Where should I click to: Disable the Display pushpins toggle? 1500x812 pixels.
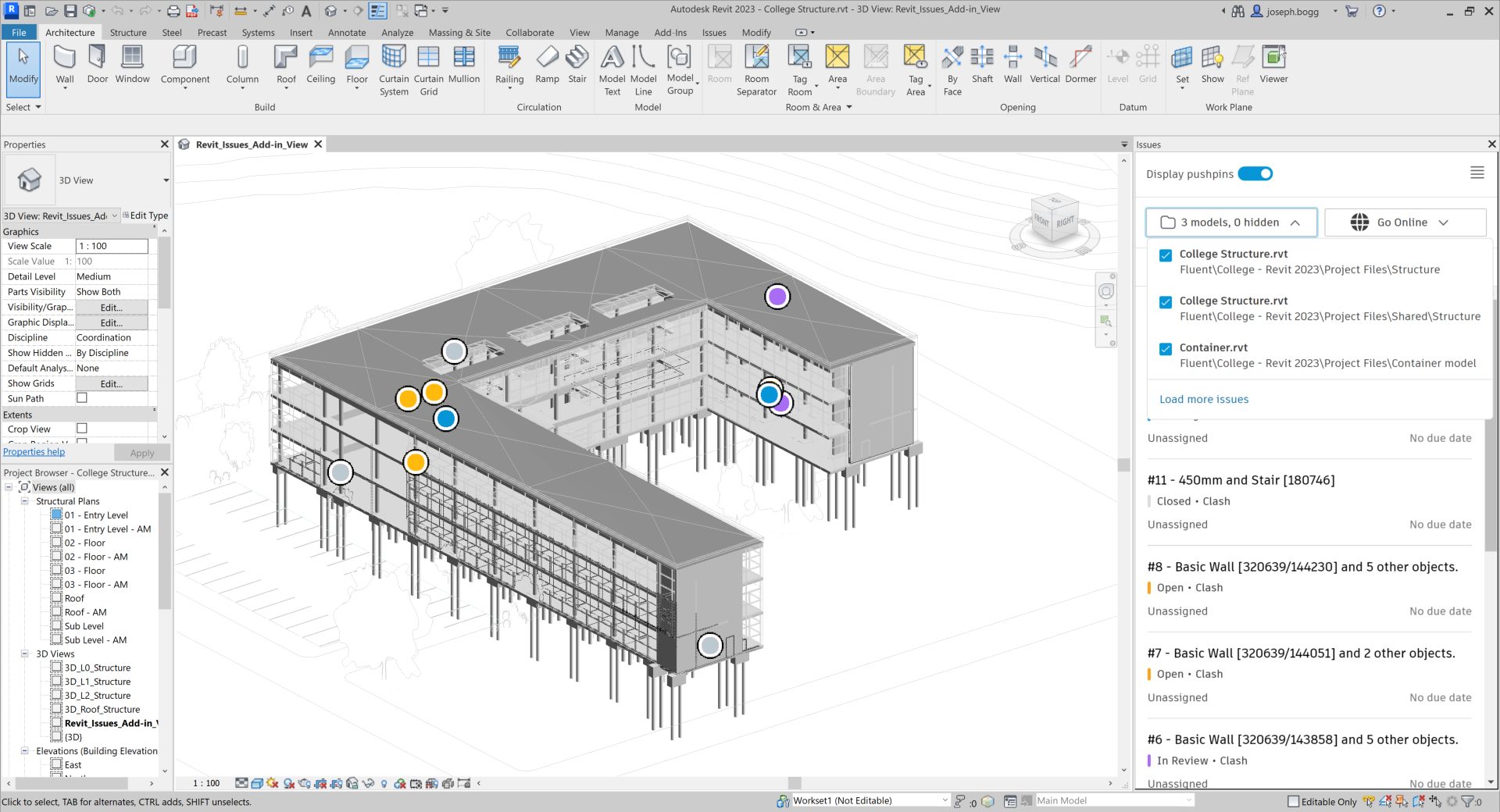tap(1255, 173)
